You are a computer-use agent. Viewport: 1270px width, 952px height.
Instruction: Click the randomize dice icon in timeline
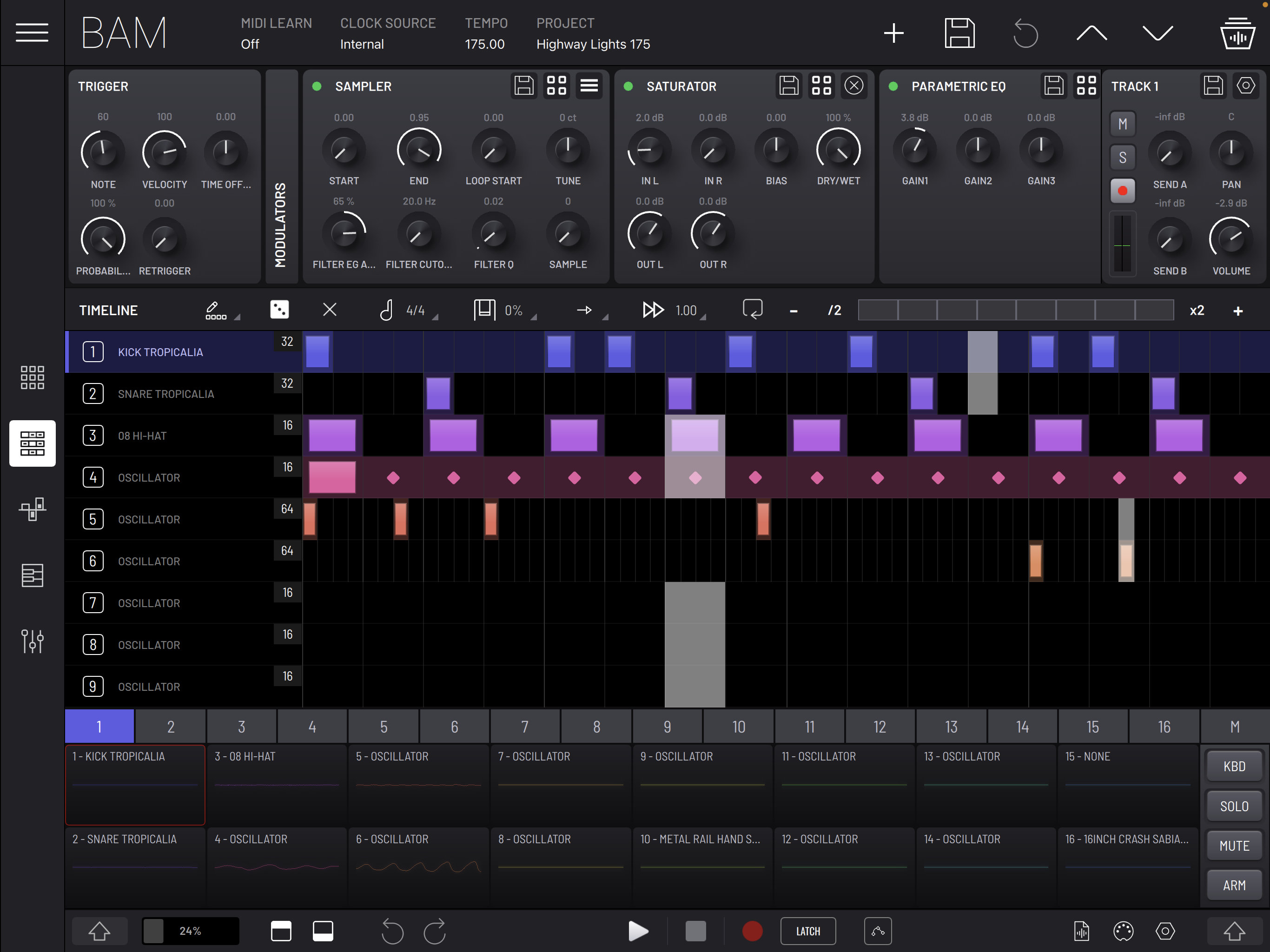[279, 310]
